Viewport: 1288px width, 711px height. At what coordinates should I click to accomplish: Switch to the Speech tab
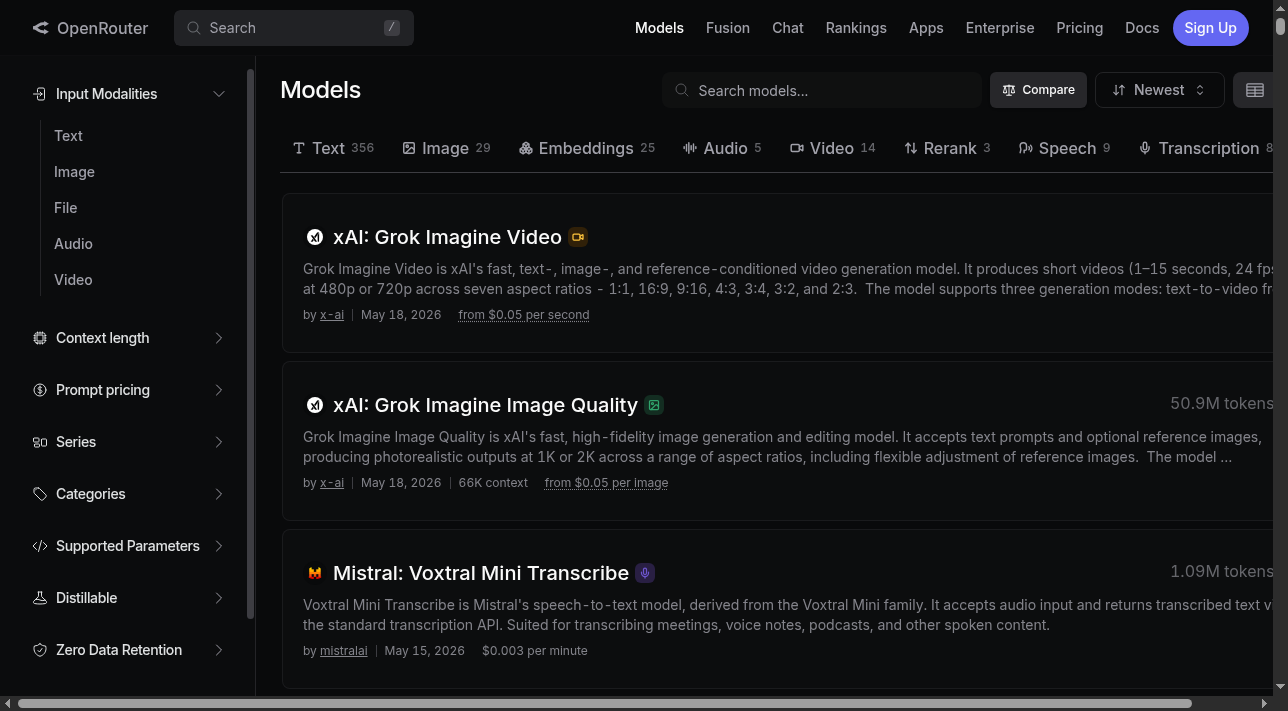coord(1064,148)
